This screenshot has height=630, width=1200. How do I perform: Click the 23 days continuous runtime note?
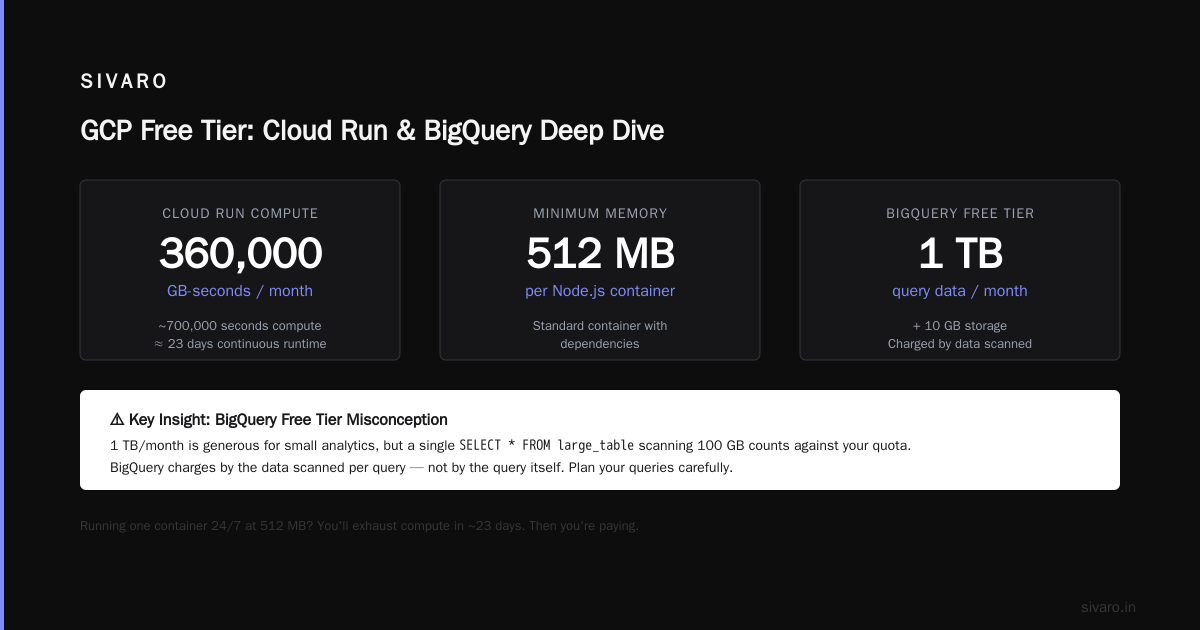click(x=240, y=344)
